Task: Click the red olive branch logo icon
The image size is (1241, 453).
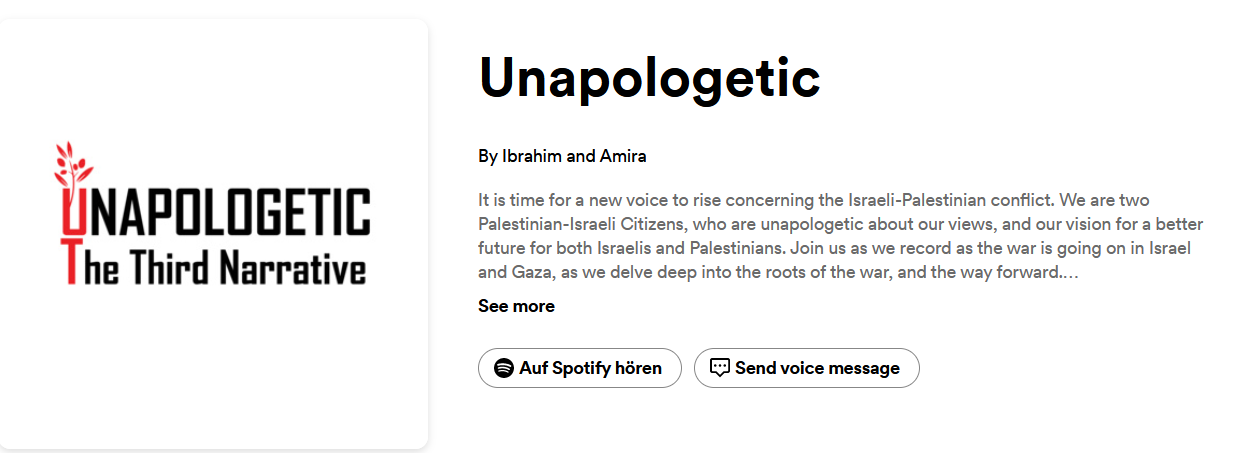Action: tap(71, 165)
